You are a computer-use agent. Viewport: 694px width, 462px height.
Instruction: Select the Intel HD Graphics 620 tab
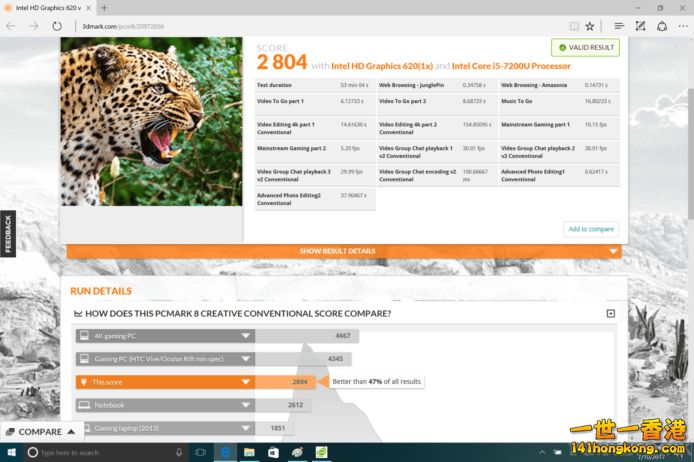pyautogui.click(x=47, y=8)
